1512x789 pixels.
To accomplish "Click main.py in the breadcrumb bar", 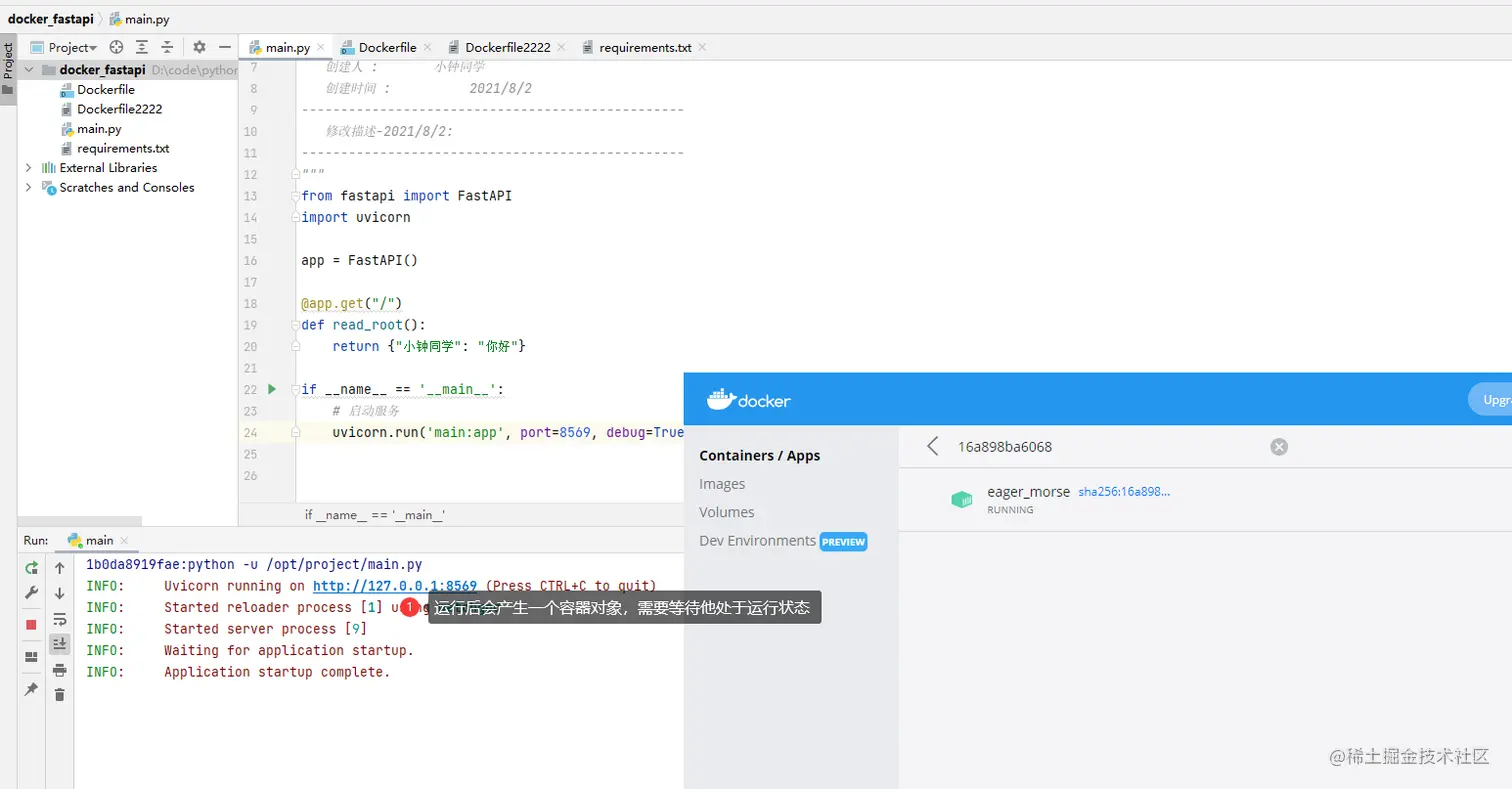I will (x=137, y=18).
